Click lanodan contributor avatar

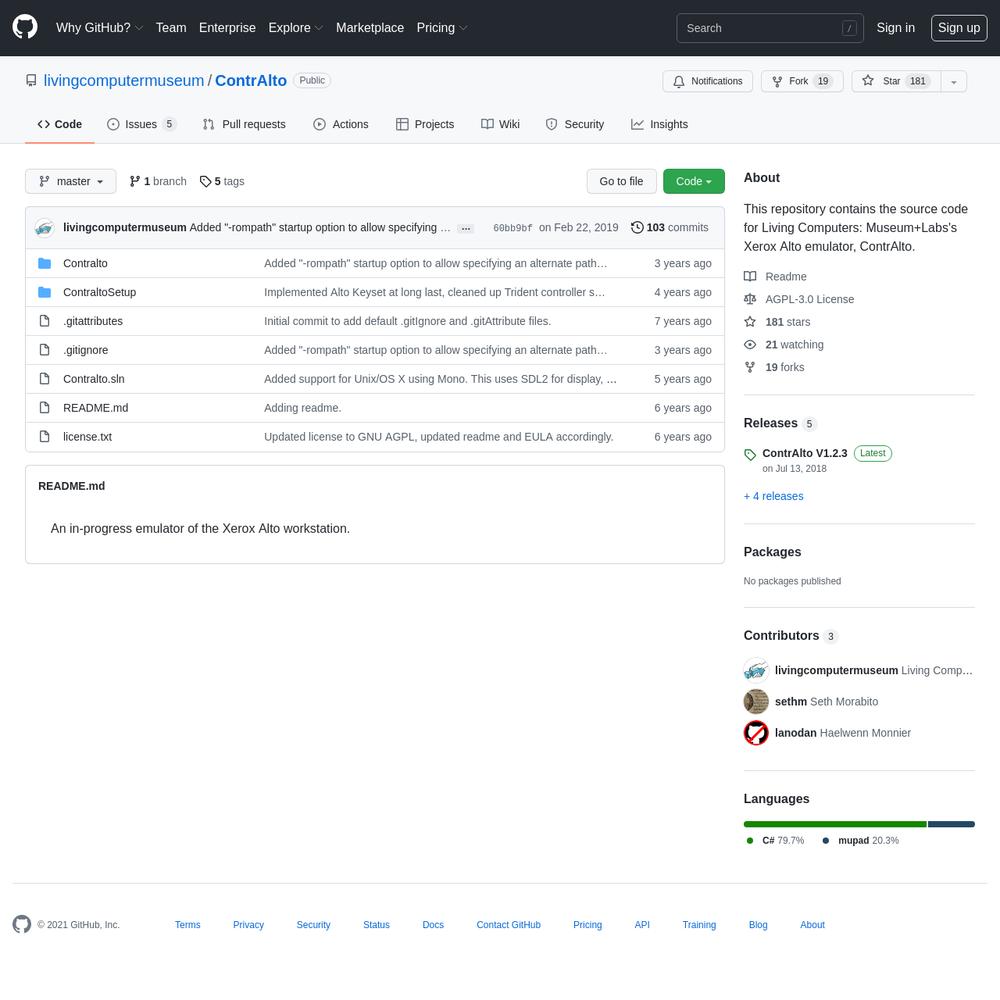pyautogui.click(x=756, y=733)
